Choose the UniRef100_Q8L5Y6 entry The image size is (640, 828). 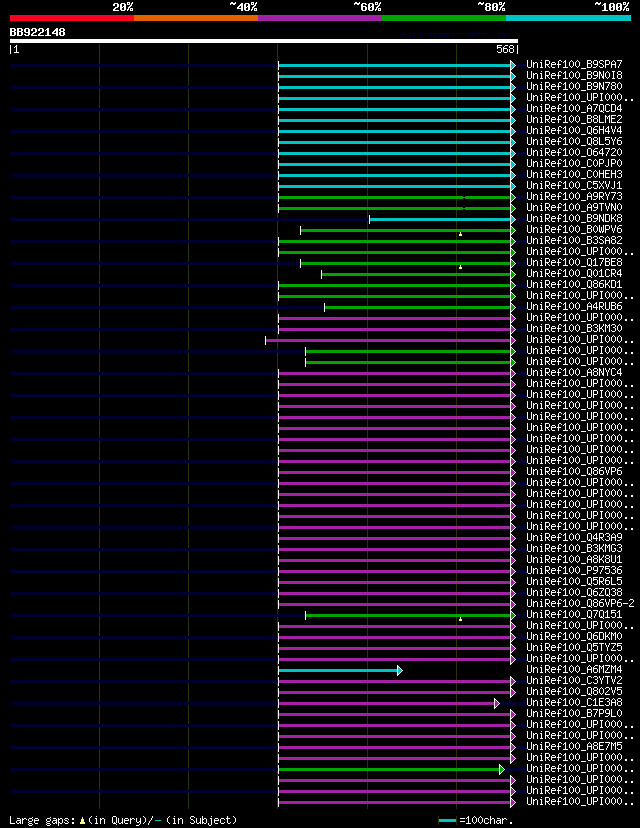click(574, 142)
